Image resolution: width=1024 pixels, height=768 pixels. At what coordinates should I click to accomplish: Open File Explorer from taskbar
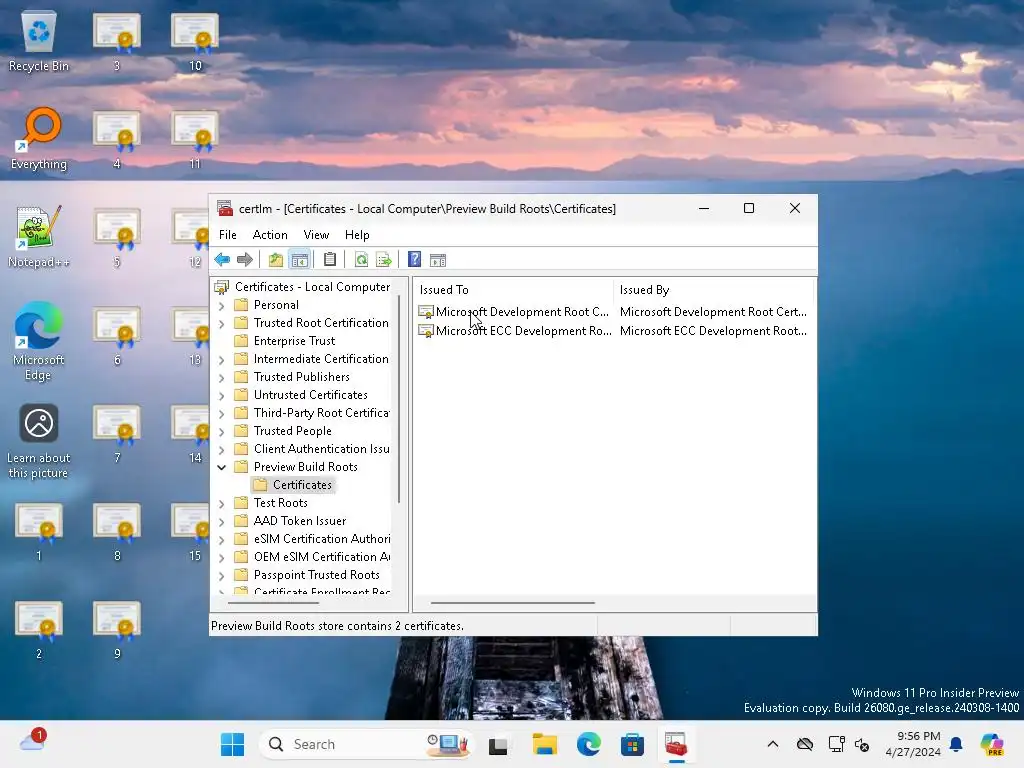click(x=545, y=744)
